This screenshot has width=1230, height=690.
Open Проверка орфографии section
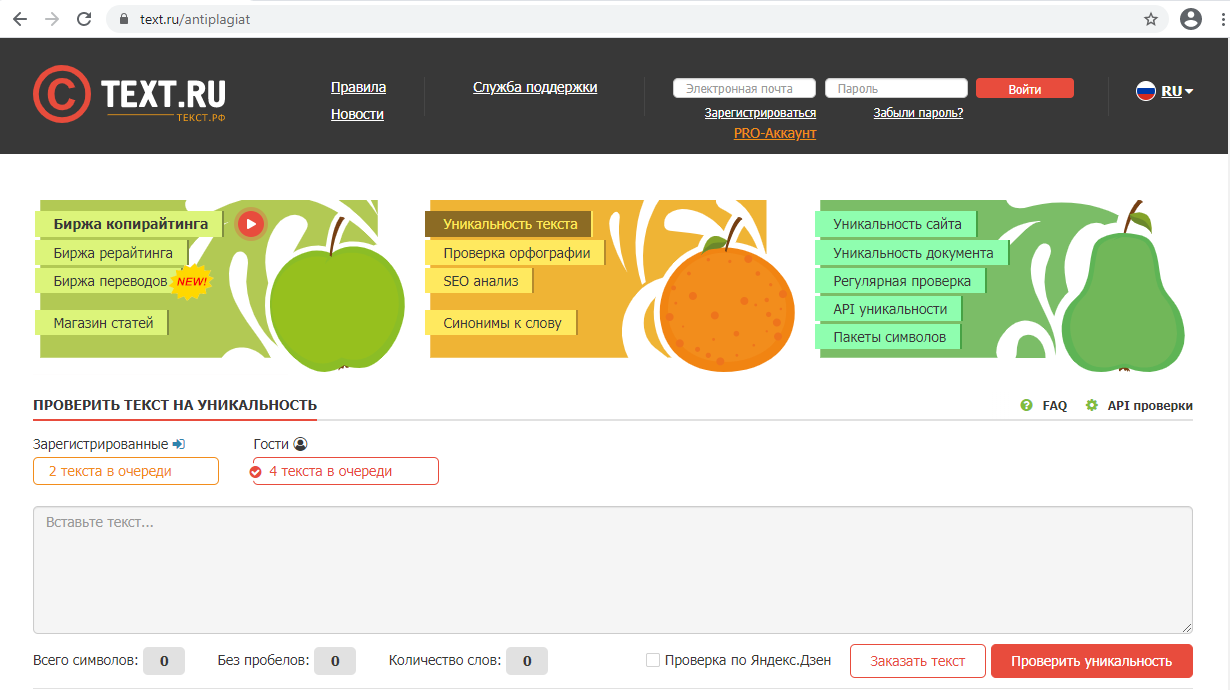coord(516,253)
